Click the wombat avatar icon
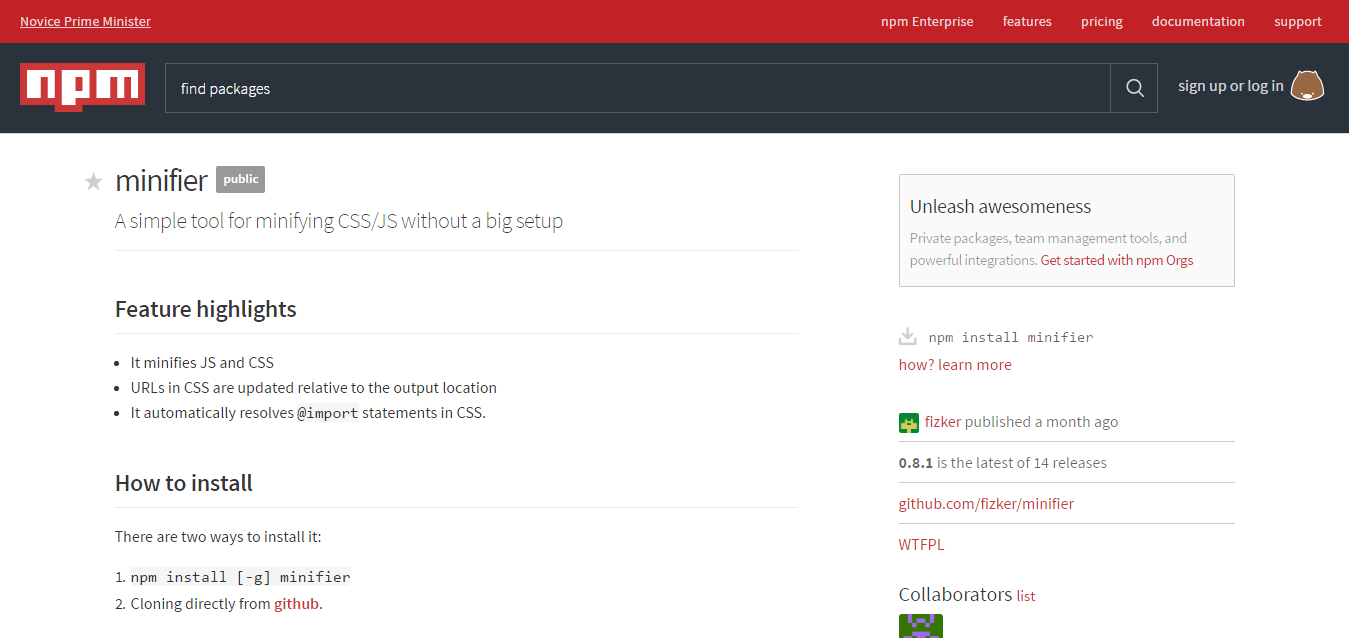The width and height of the screenshot is (1349, 638). click(x=1307, y=86)
